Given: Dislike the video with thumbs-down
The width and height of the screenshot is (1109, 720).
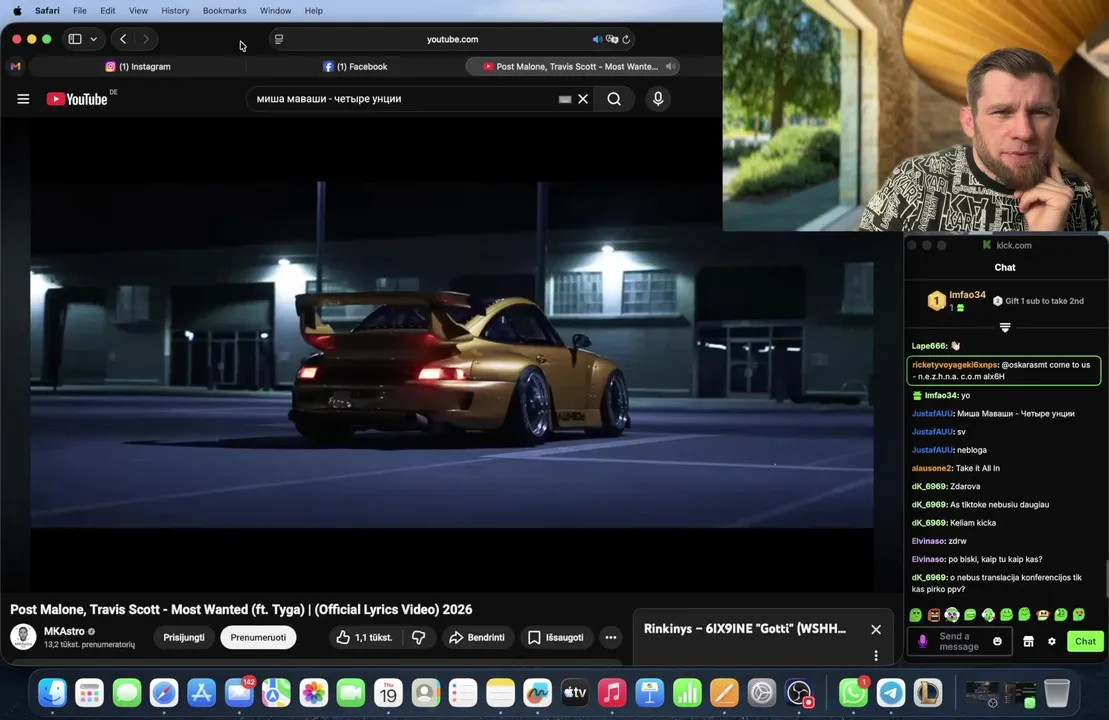Looking at the screenshot, I should pos(419,637).
